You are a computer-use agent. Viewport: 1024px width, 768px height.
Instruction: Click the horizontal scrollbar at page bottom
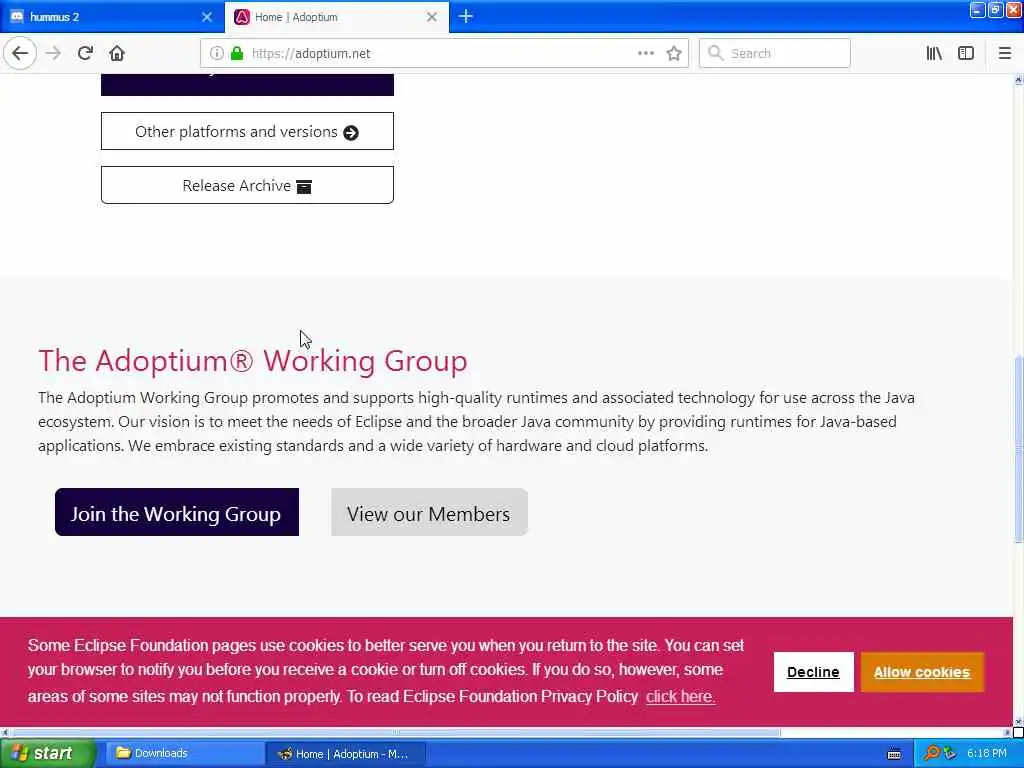pyautogui.click(x=396, y=733)
